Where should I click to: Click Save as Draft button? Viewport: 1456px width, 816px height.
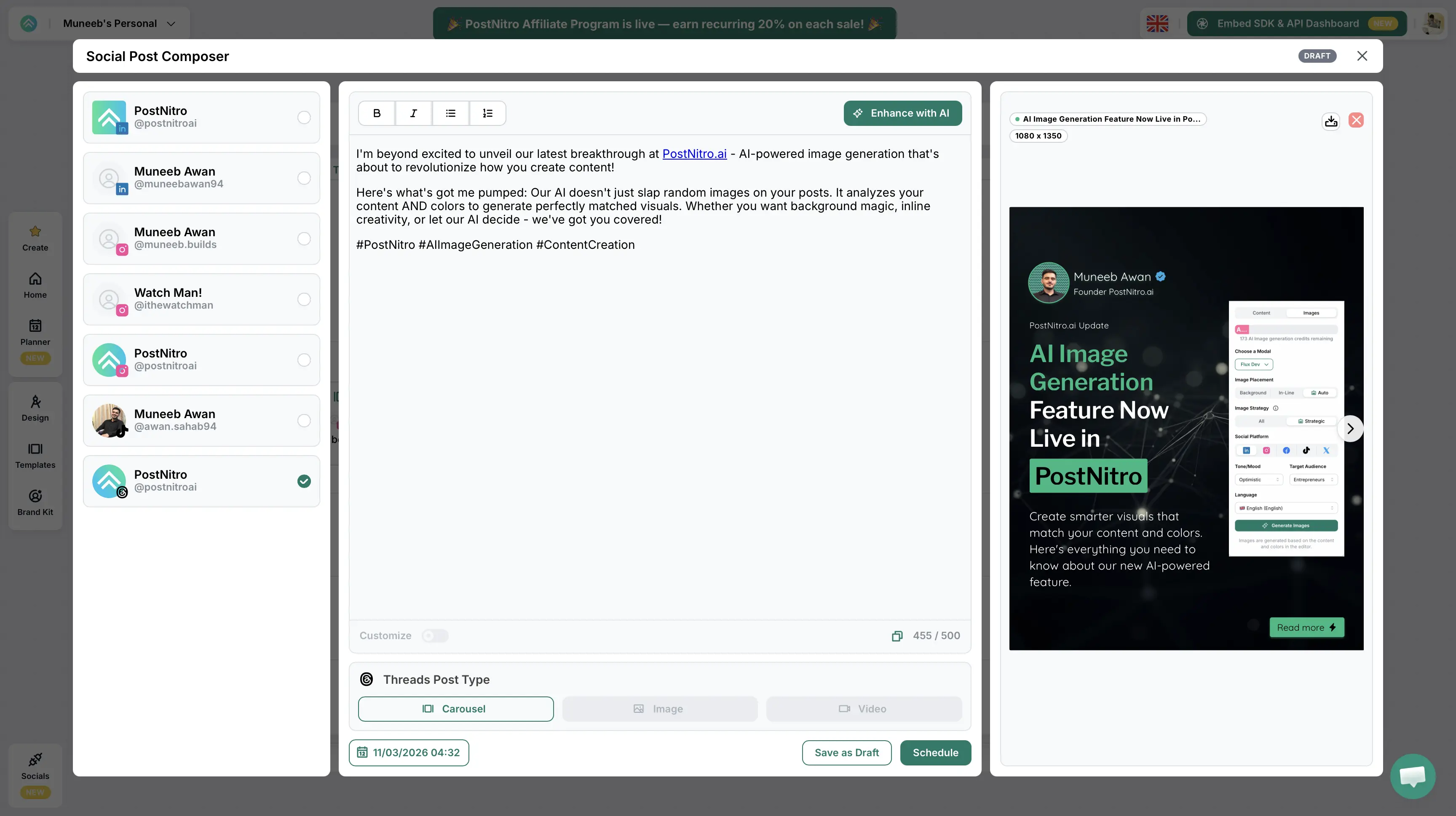pyautogui.click(x=846, y=753)
